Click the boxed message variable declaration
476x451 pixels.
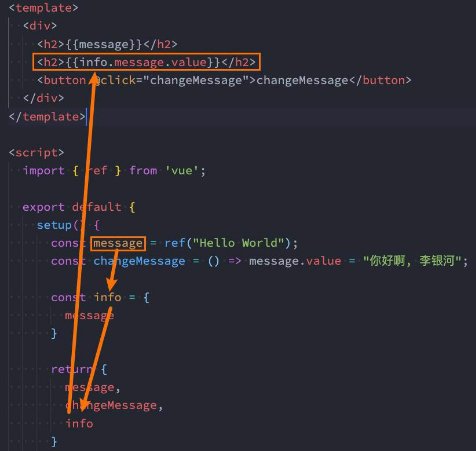coord(118,243)
